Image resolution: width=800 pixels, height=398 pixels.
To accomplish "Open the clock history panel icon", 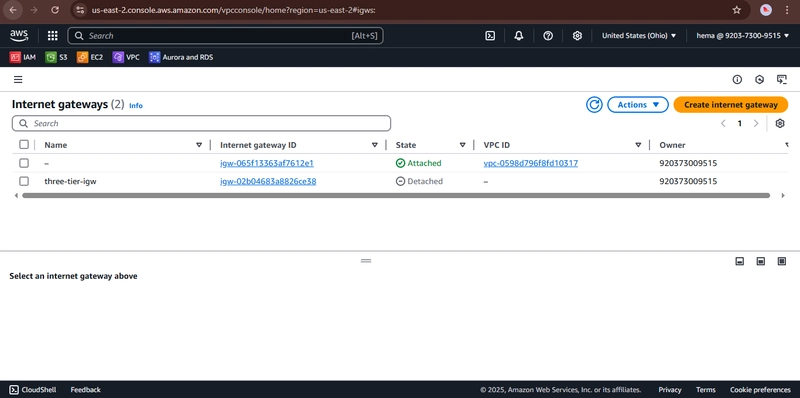I will click(760, 79).
